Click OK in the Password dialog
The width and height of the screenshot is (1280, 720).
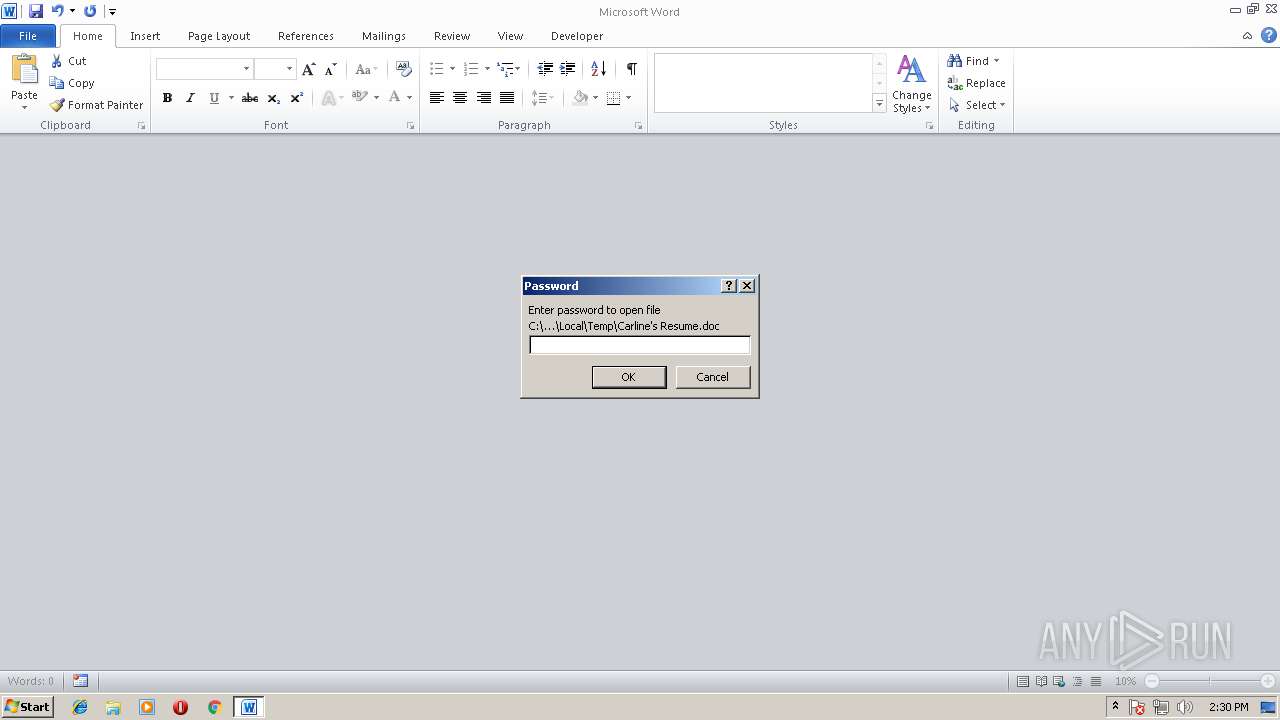pyautogui.click(x=628, y=377)
